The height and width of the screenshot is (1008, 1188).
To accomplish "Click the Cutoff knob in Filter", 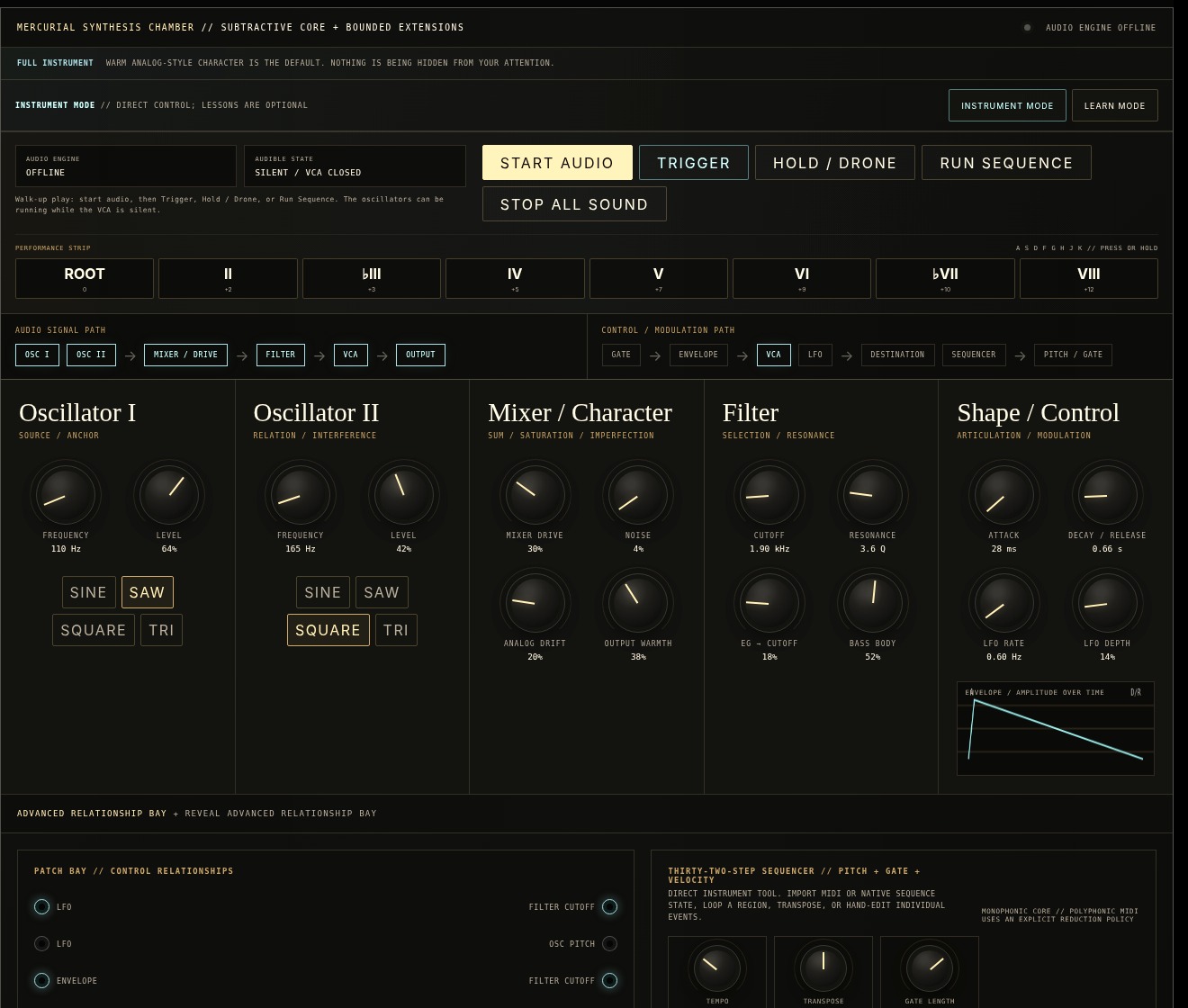I will coord(769,495).
